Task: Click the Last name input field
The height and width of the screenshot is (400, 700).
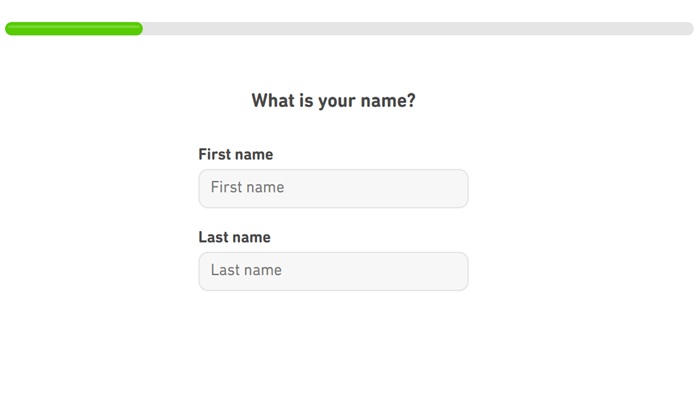Action: click(x=333, y=271)
